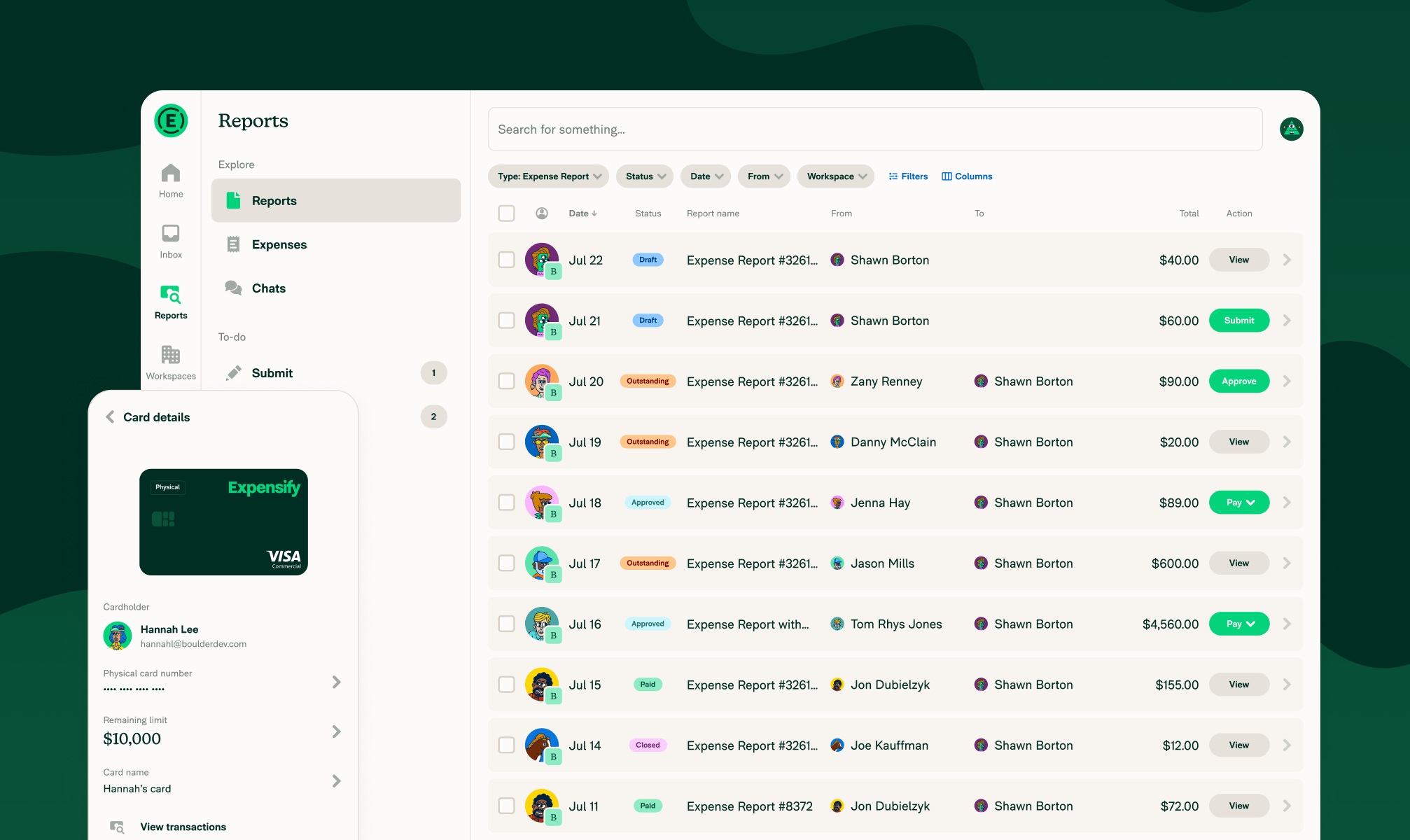Select Reports in the Explore menu
Image resolution: width=1410 pixels, height=840 pixels.
[336, 201]
